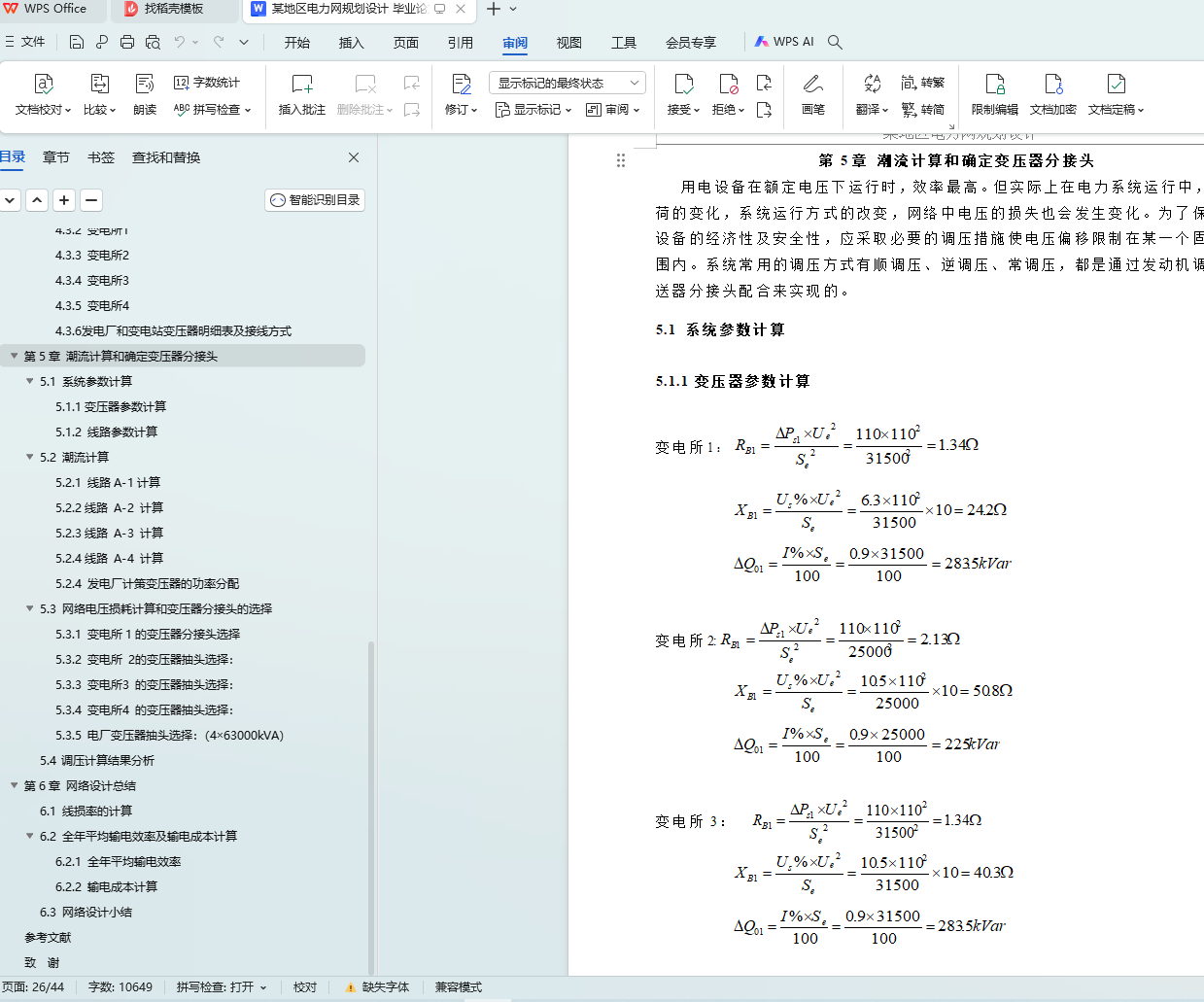Click 缺失字体 warning in status bar
Viewport: 1204px width, 1002px height.
tap(378, 987)
